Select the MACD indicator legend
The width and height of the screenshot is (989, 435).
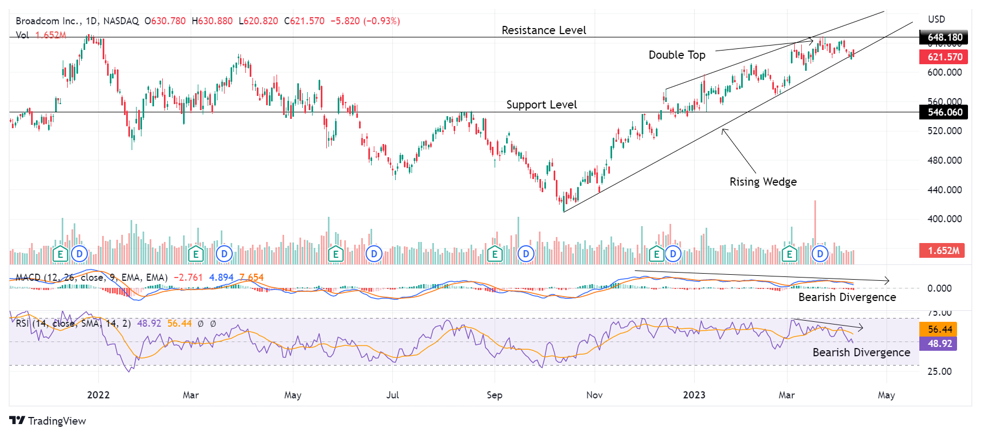pyautogui.click(x=91, y=277)
